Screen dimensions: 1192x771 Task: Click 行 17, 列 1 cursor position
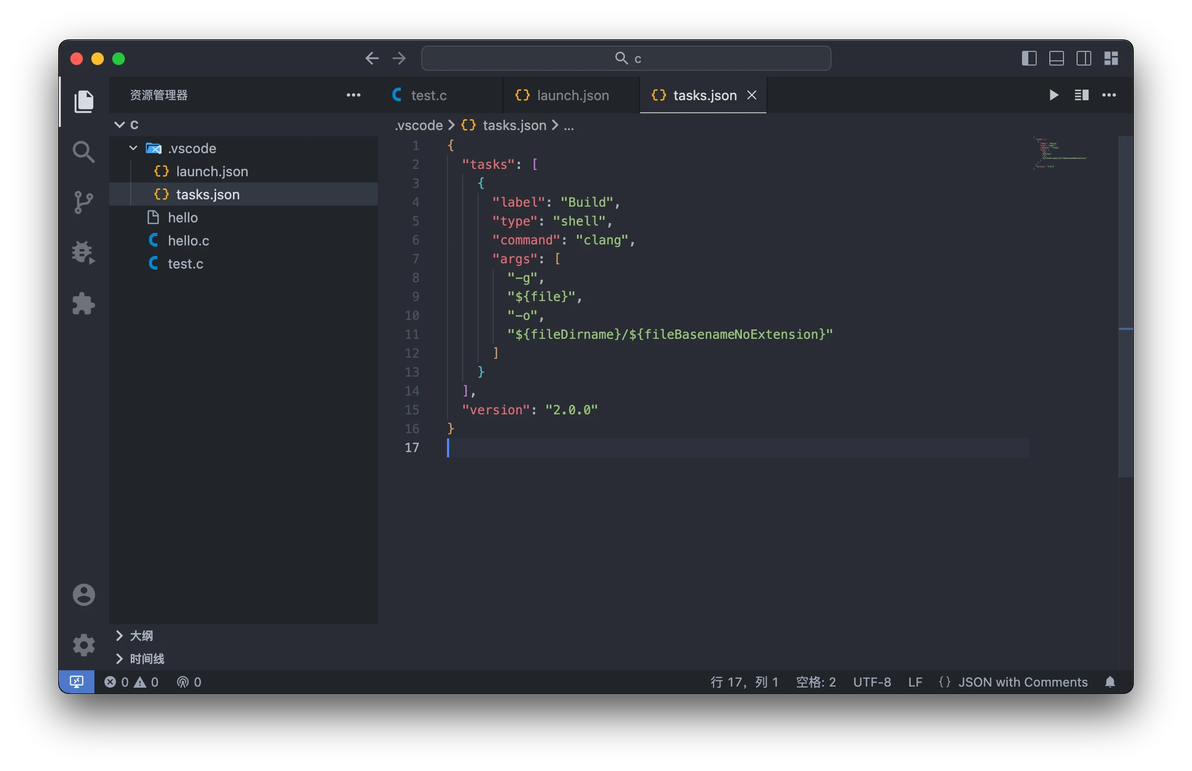click(x=744, y=682)
